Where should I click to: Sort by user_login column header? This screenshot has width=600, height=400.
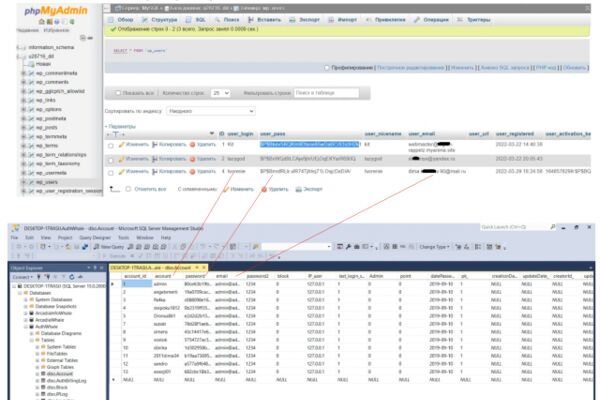click(240, 134)
